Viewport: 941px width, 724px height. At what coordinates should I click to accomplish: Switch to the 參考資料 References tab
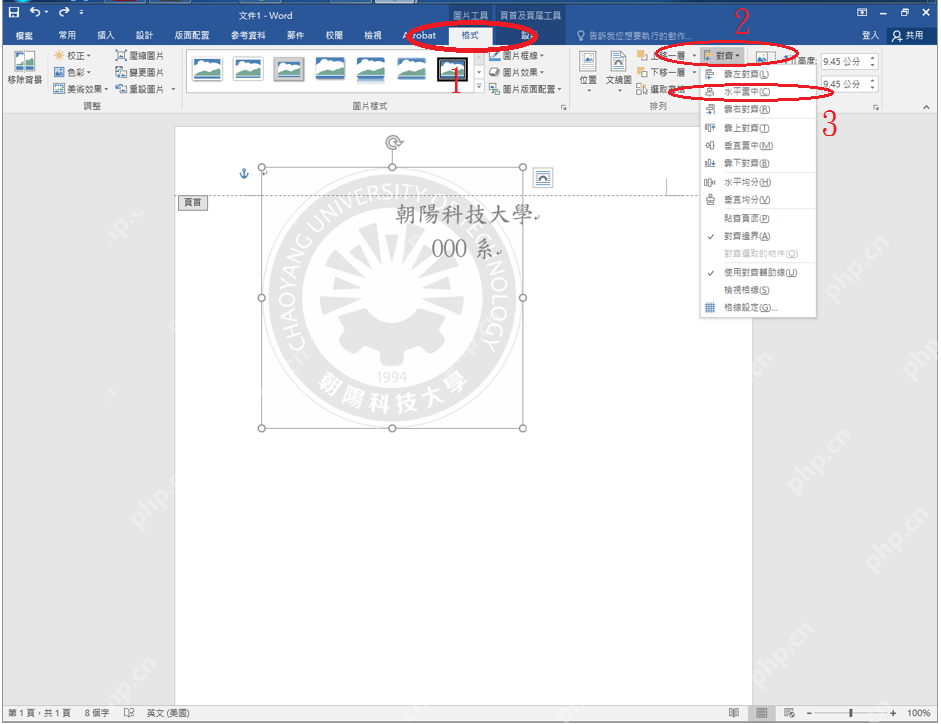point(248,35)
